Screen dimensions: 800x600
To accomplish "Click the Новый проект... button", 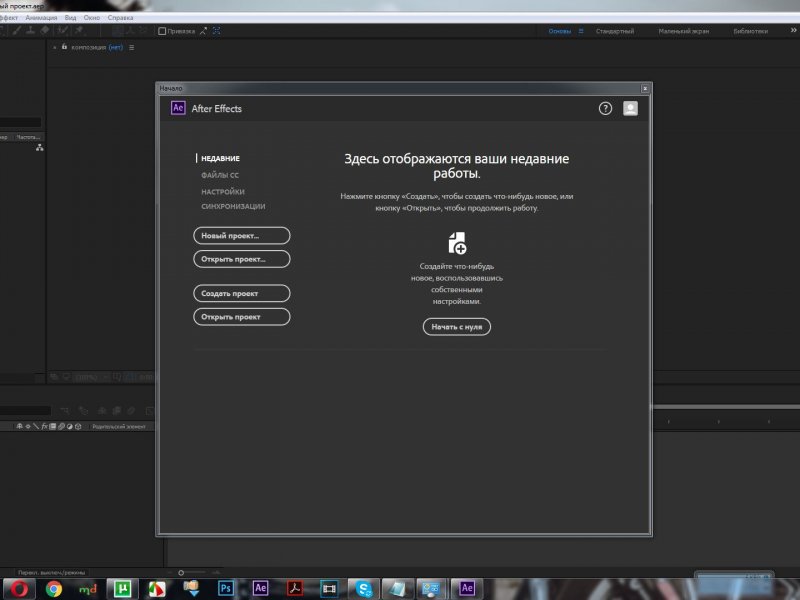I will click(x=242, y=236).
